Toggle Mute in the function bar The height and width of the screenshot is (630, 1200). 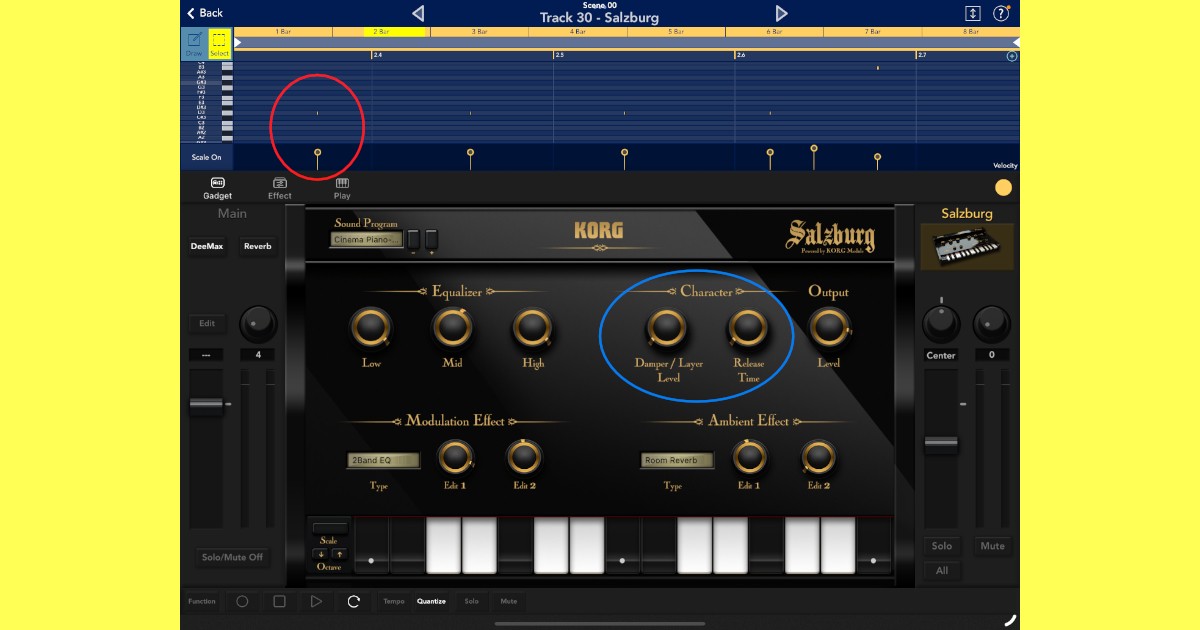click(508, 601)
